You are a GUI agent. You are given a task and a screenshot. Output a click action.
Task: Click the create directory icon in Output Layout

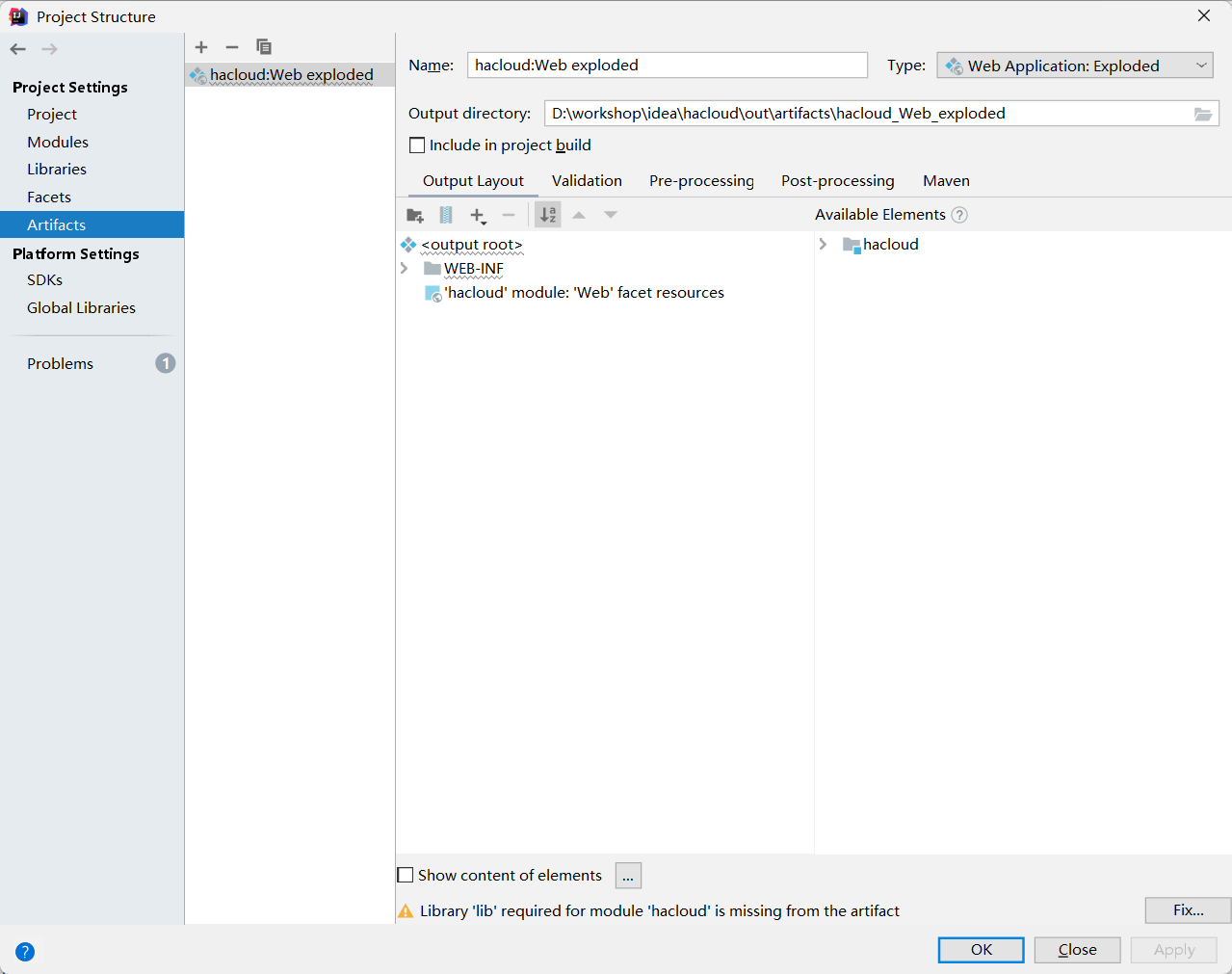point(415,216)
